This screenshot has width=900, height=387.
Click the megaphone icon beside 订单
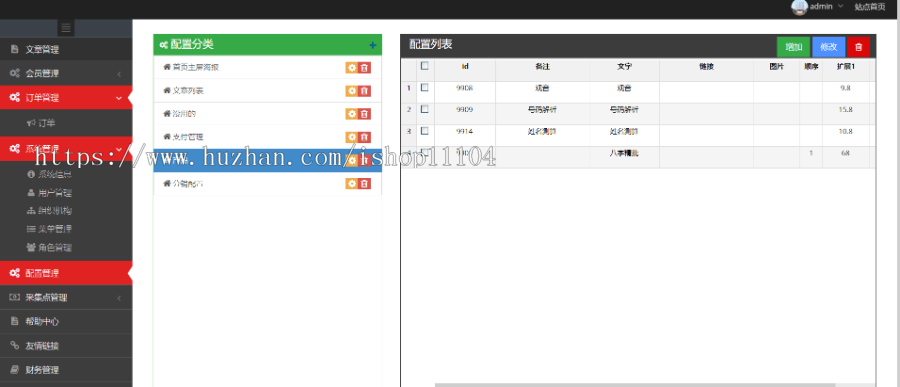tap(30, 123)
